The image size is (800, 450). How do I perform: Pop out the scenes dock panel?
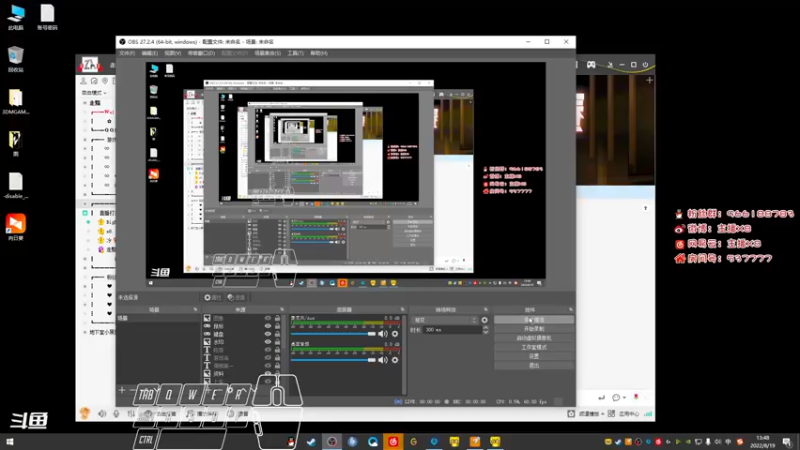[x=195, y=310]
